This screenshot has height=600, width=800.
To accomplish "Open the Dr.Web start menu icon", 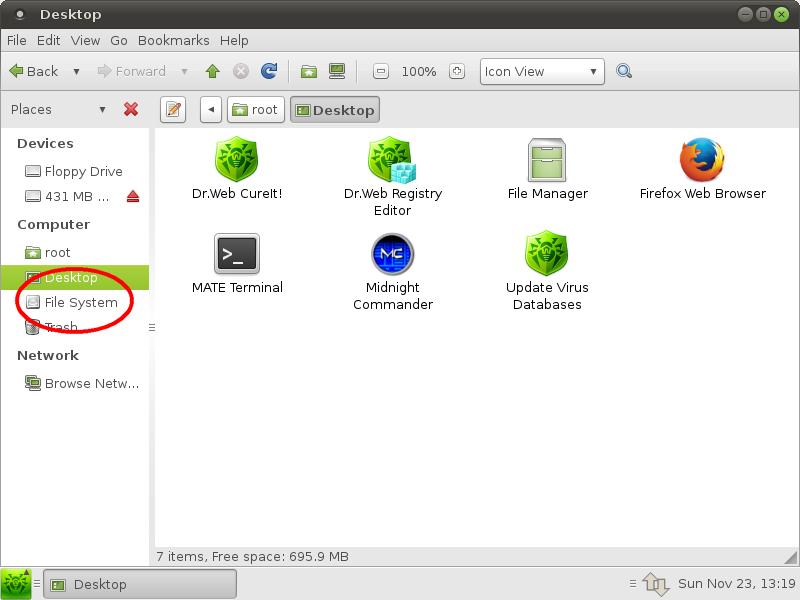I will click(16, 584).
